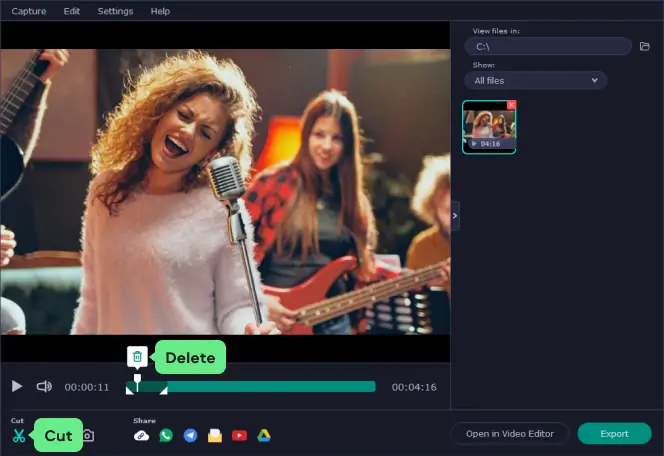Take a snapshot with camera icon
This screenshot has width=664, height=456.
pyautogui.click(x=89, y=435)
